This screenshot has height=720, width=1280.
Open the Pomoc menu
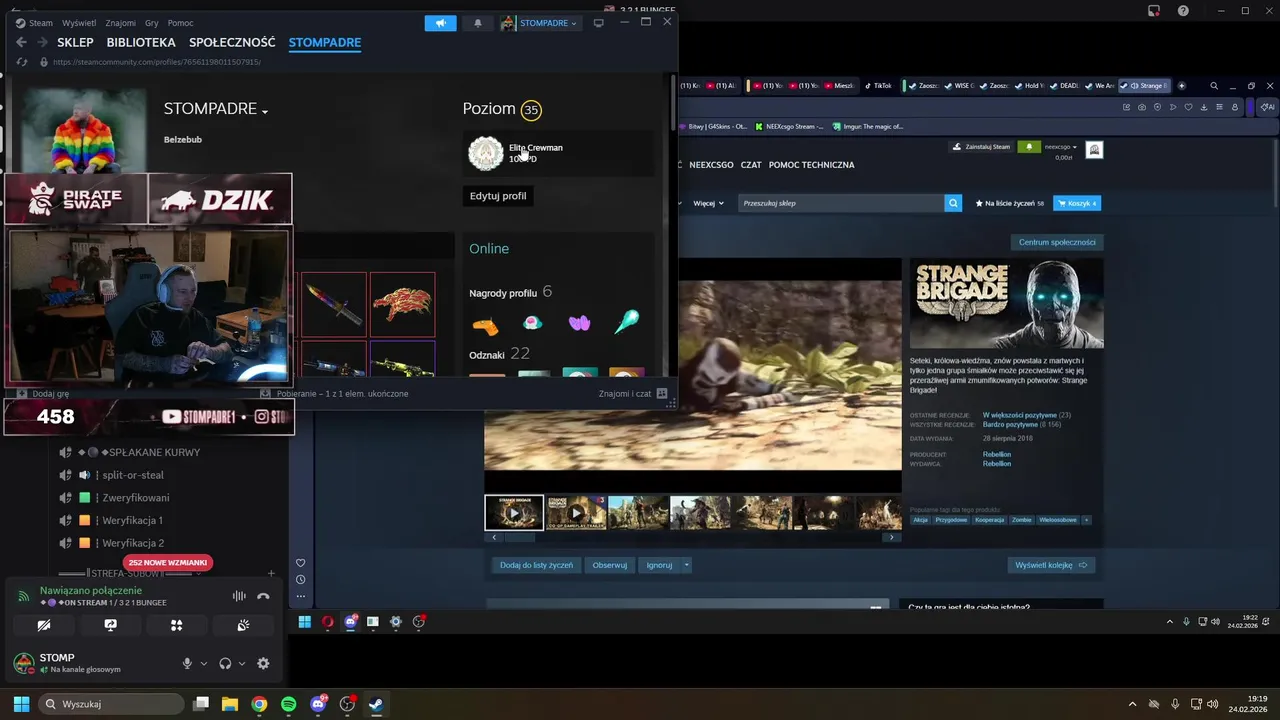tap(180, 23)
